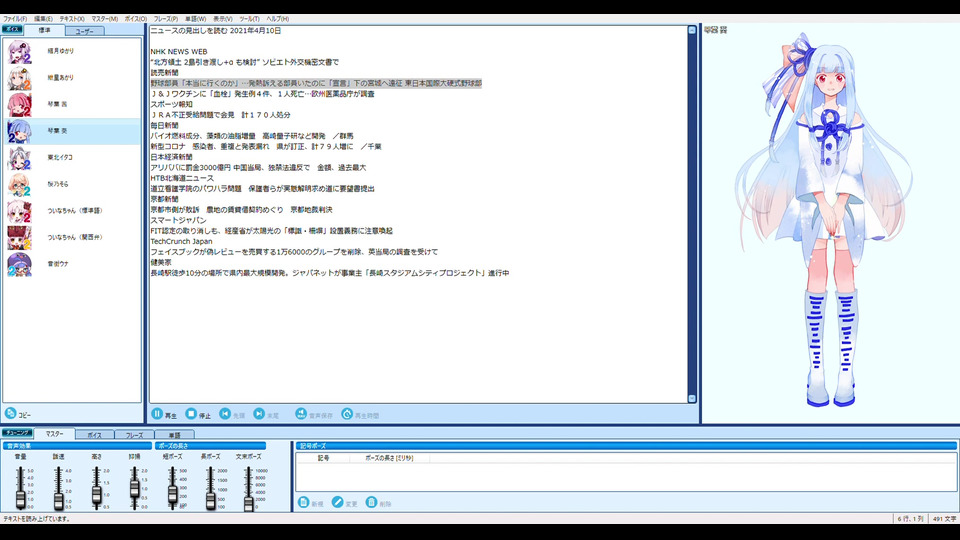Switch to ユーザー voice preset tab
Image resolution: width=960 pixels, height=540 pixels.
tap(84, 31)
